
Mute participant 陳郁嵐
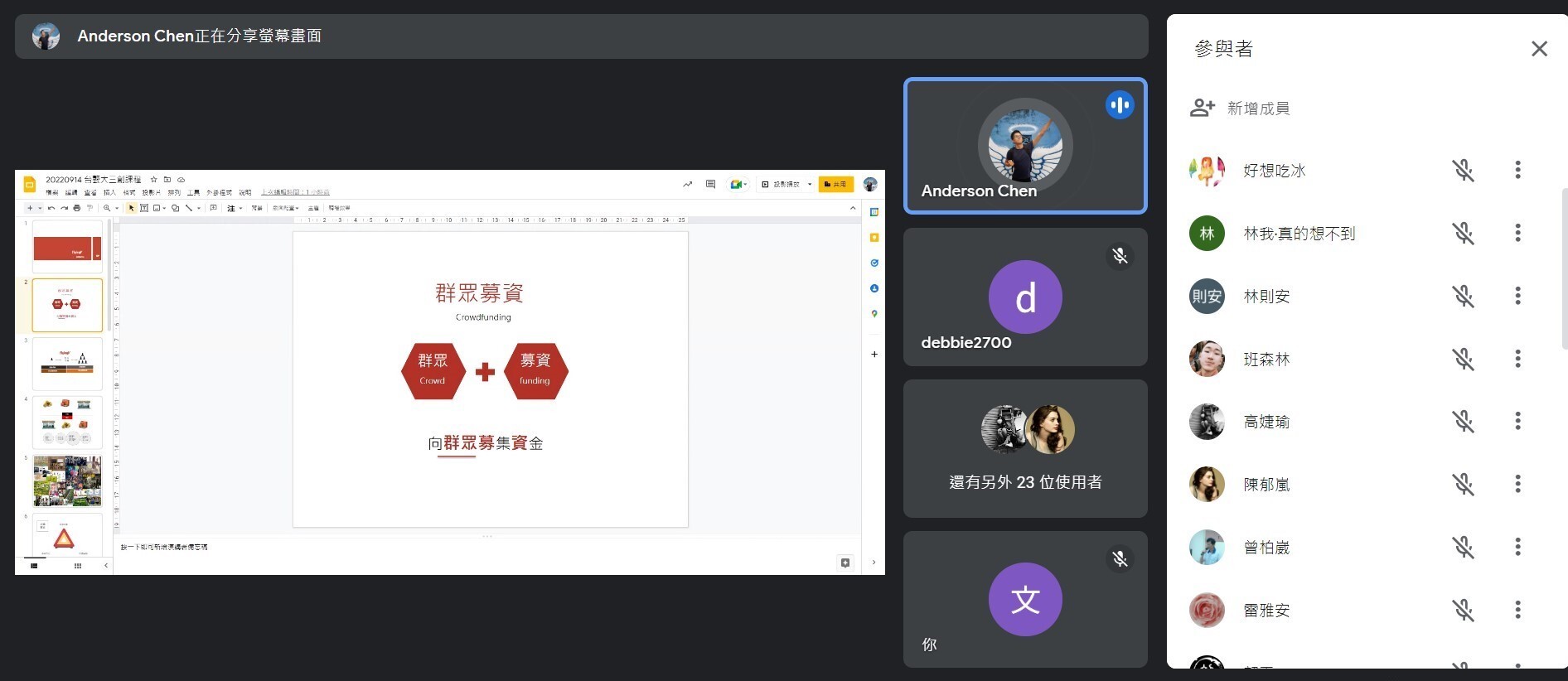[x=1463, y=484]
